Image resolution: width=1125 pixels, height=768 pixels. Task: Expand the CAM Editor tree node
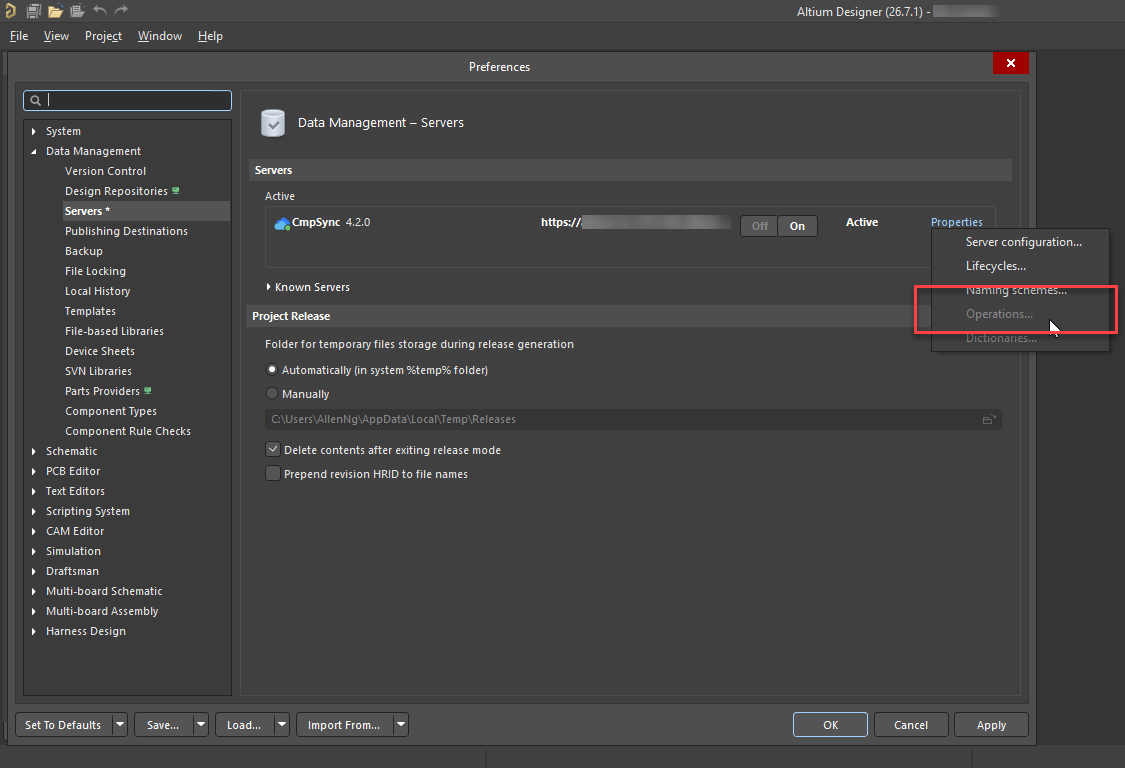click(34, 531)
